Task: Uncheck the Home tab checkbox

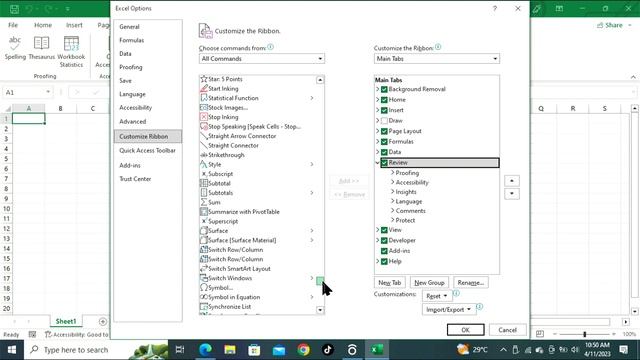Action: pyautogui.click(x=384, y=100)
